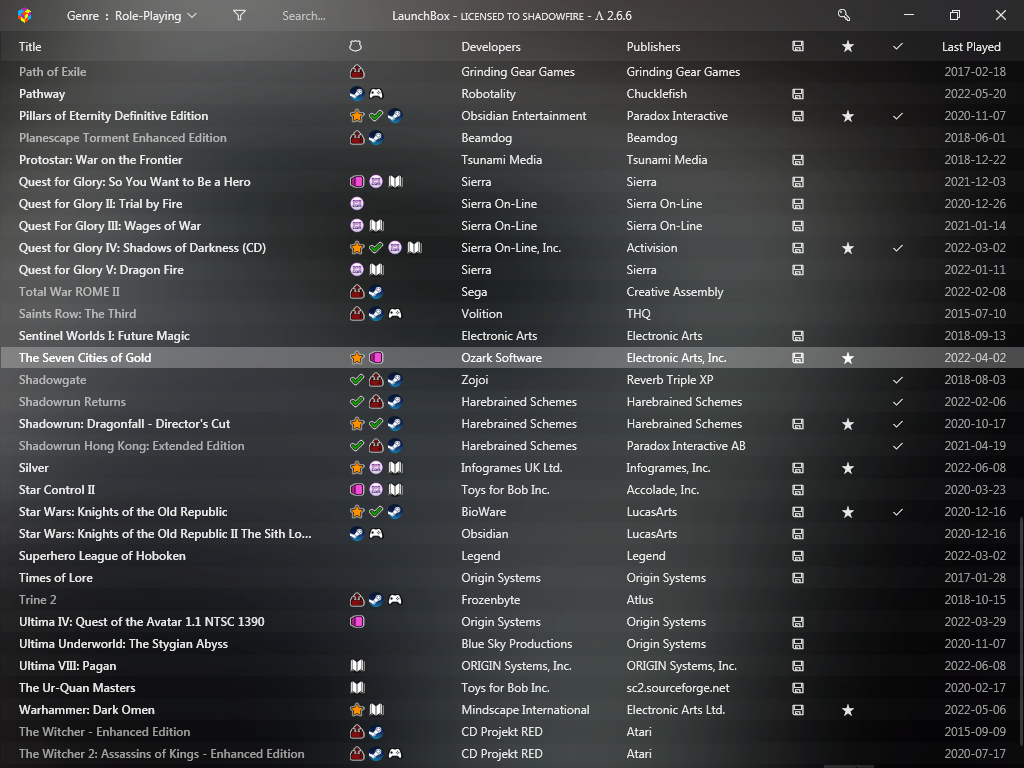Toggle favorite star for The Seven Cities of Gold

click(848, 358)
